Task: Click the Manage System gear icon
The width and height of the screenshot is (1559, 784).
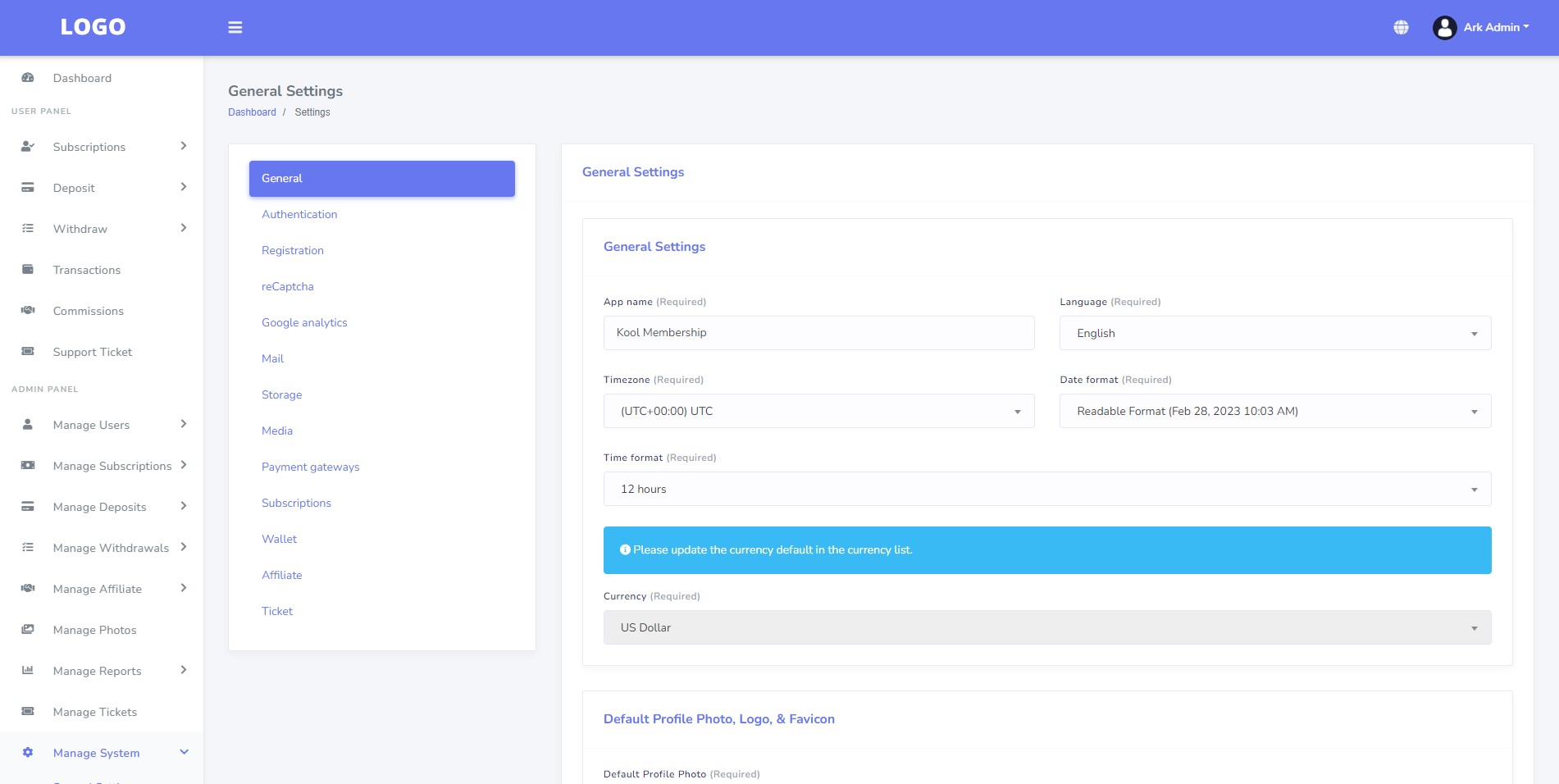Action: pyautogui.click(x=27, y=752)
